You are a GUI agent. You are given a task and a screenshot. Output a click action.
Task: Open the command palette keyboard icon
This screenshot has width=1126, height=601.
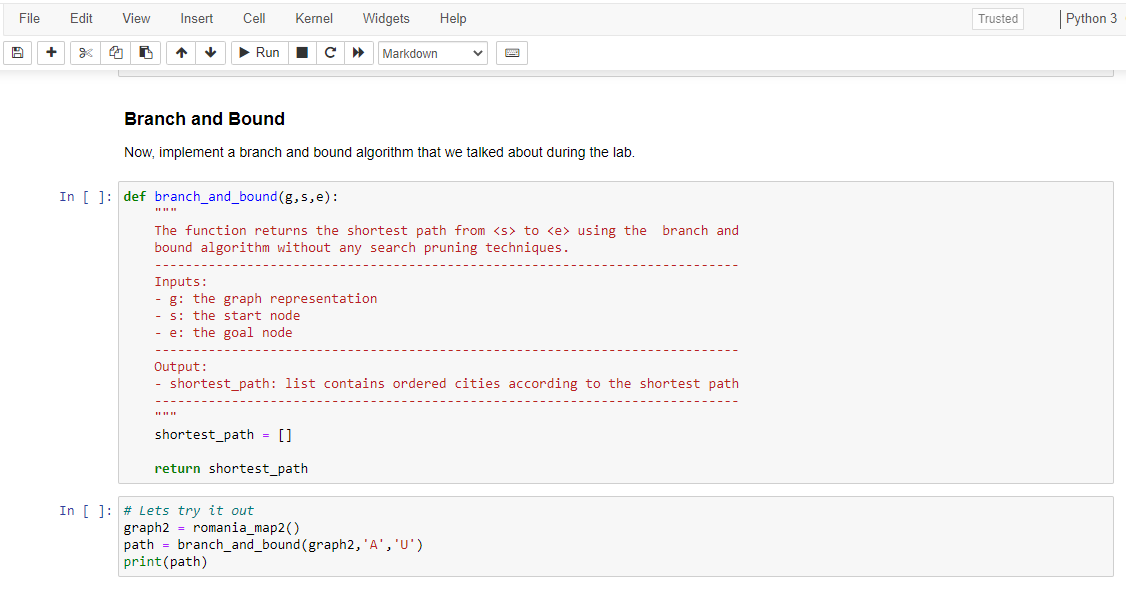511,52
